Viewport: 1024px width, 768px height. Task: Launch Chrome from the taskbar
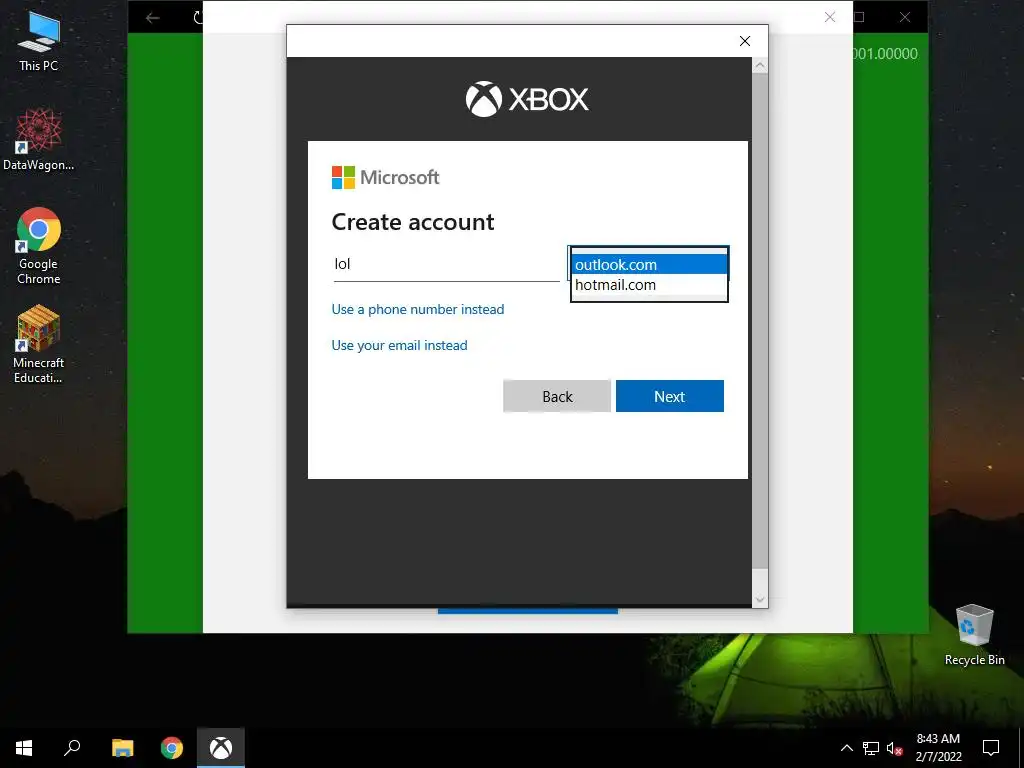172,748
